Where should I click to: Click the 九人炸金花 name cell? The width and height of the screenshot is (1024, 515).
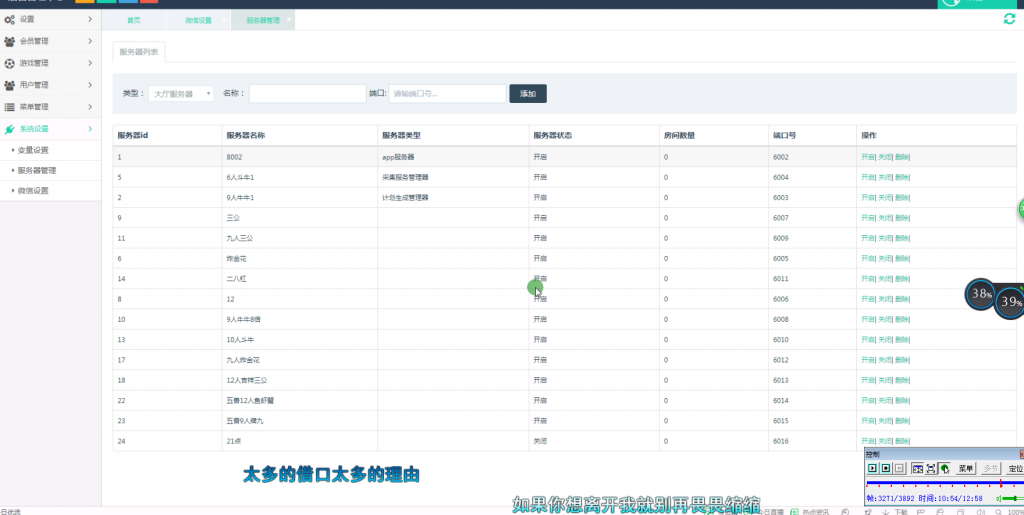tap(243, 360)
